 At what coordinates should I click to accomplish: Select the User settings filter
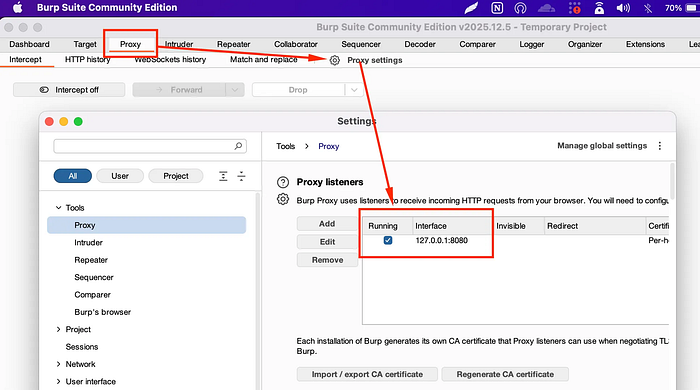[x=120, y=176]
